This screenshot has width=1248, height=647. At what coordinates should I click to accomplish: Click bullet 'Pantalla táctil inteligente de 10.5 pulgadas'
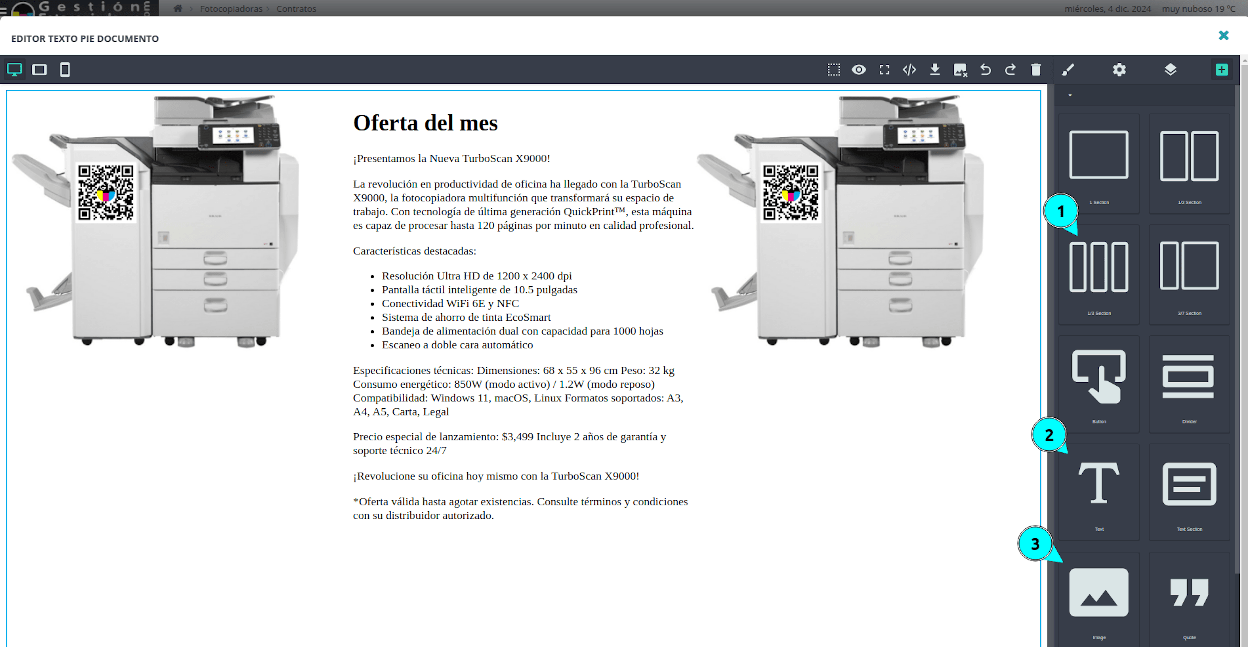coord(480,289)
